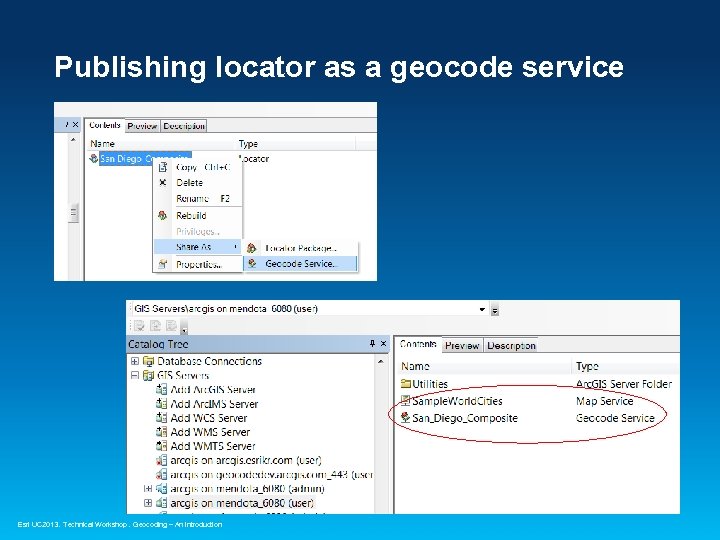Expand arcgis on mendota_6080 (admin) node
This screenshot has width=720, height=540.
(x=148, y=489)
